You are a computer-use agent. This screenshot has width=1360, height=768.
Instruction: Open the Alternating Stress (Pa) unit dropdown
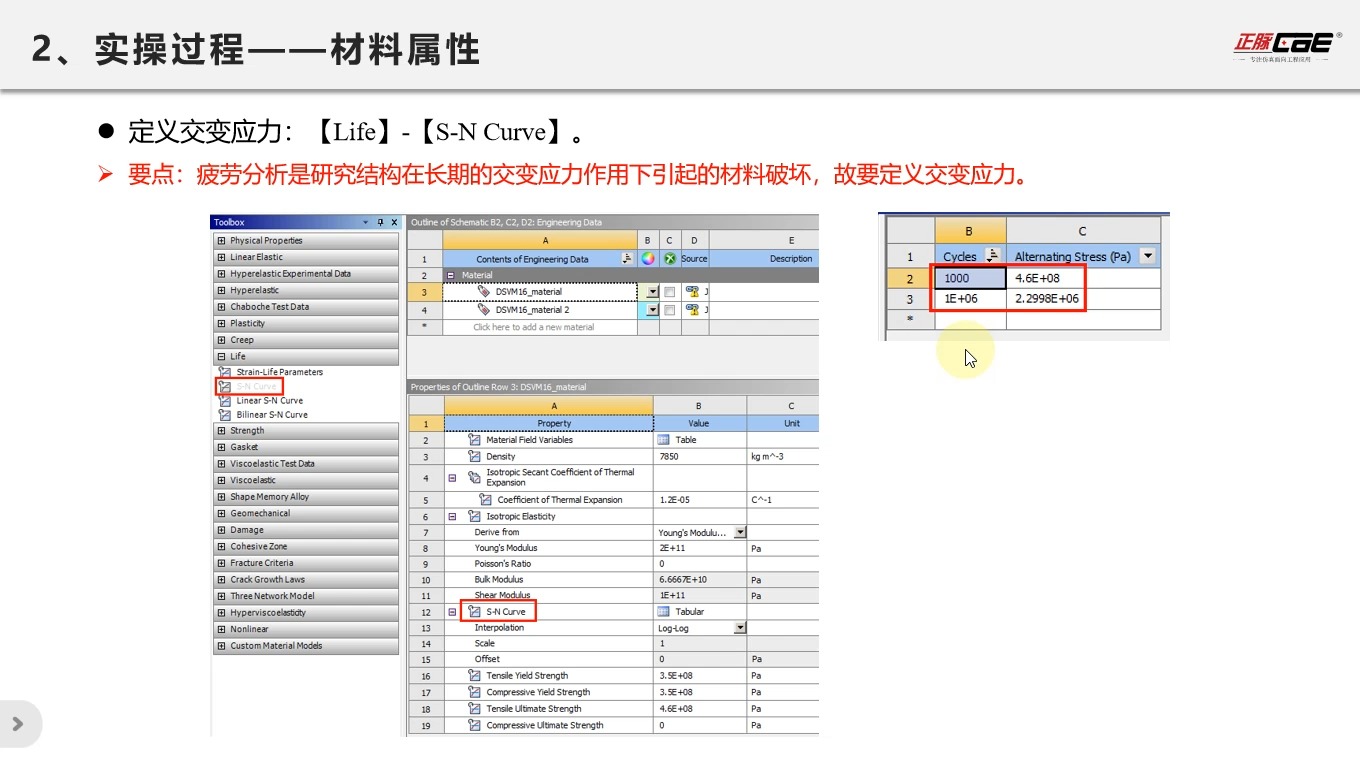click(x=1147, y=255)
